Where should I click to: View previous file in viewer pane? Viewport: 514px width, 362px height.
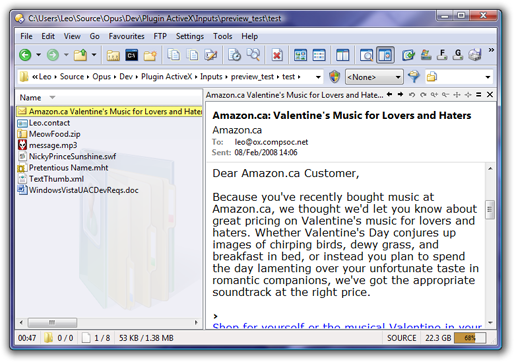[389, 95]
